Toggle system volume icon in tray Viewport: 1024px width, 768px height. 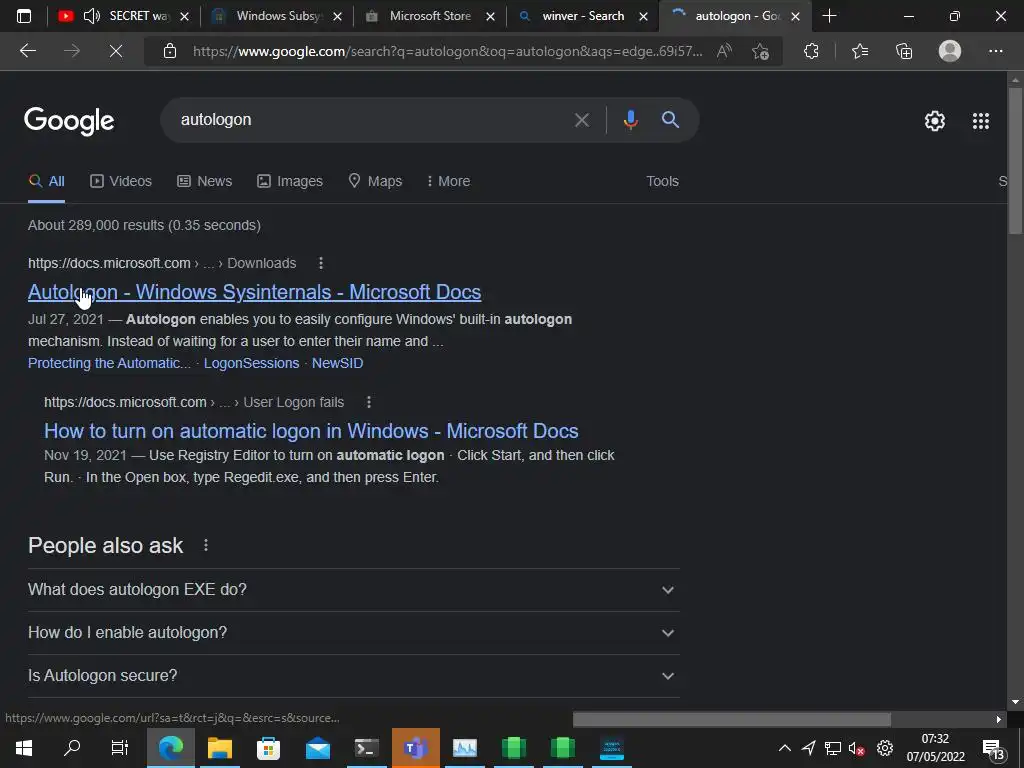(856, 748)
